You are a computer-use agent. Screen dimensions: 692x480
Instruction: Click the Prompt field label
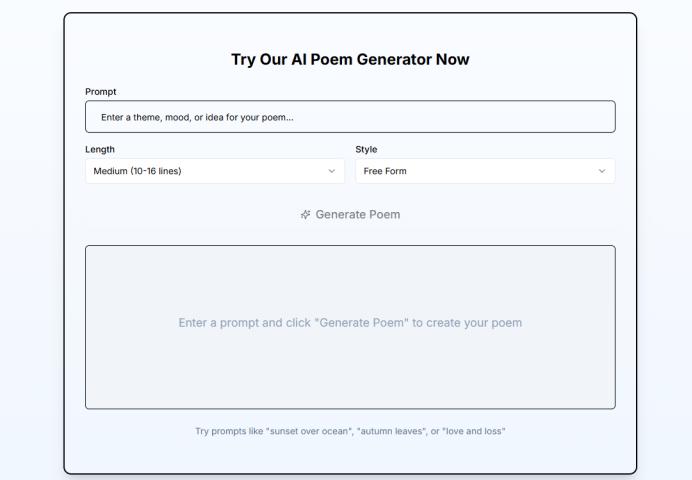click(101, 92)
